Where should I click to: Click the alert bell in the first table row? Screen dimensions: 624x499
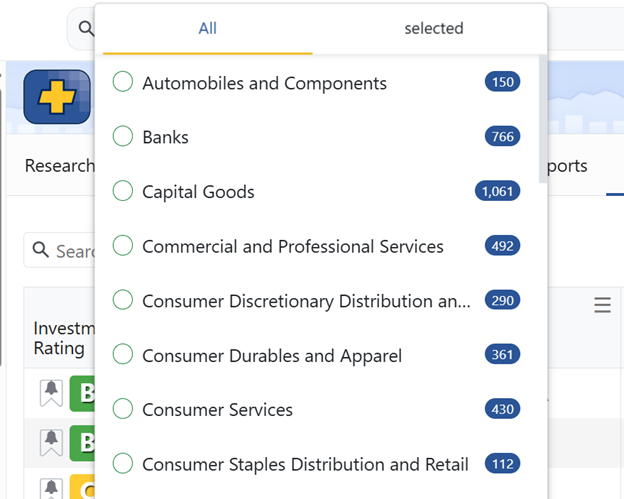click(x=51, y=393)
